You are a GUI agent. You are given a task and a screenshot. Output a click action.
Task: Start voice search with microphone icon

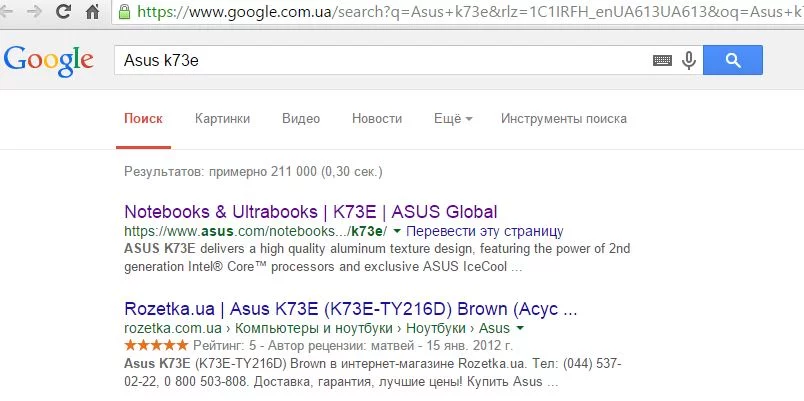coord(689,61)
